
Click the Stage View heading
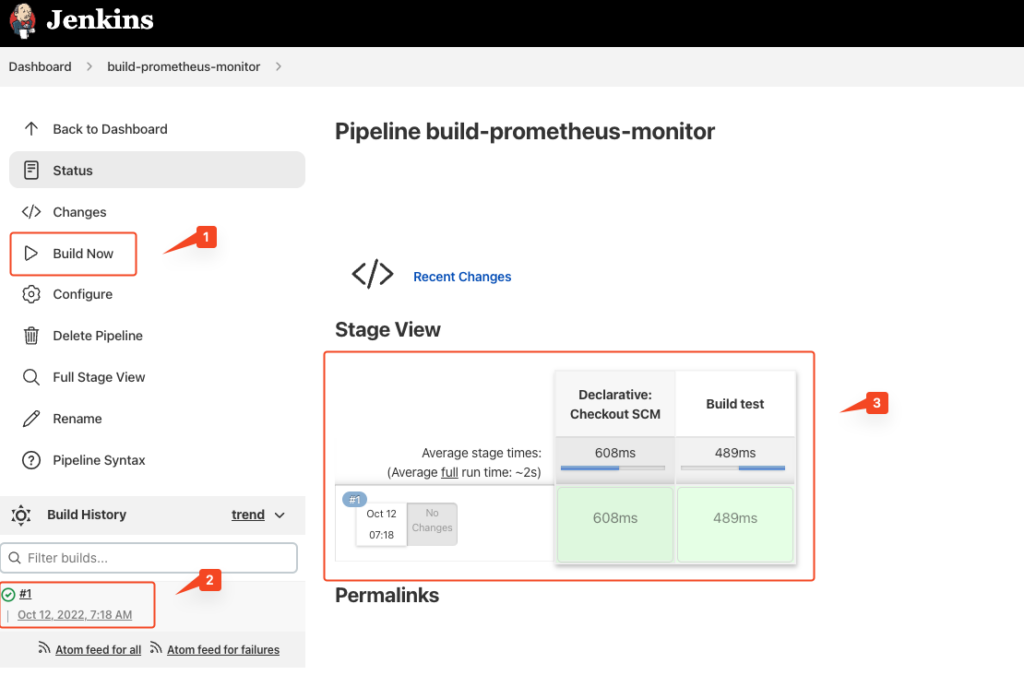388,330
